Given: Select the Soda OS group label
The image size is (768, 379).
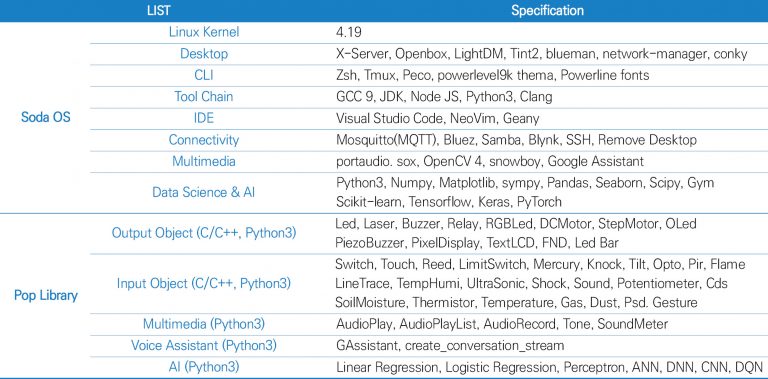Looking at the screenshot, I should 46,118.
